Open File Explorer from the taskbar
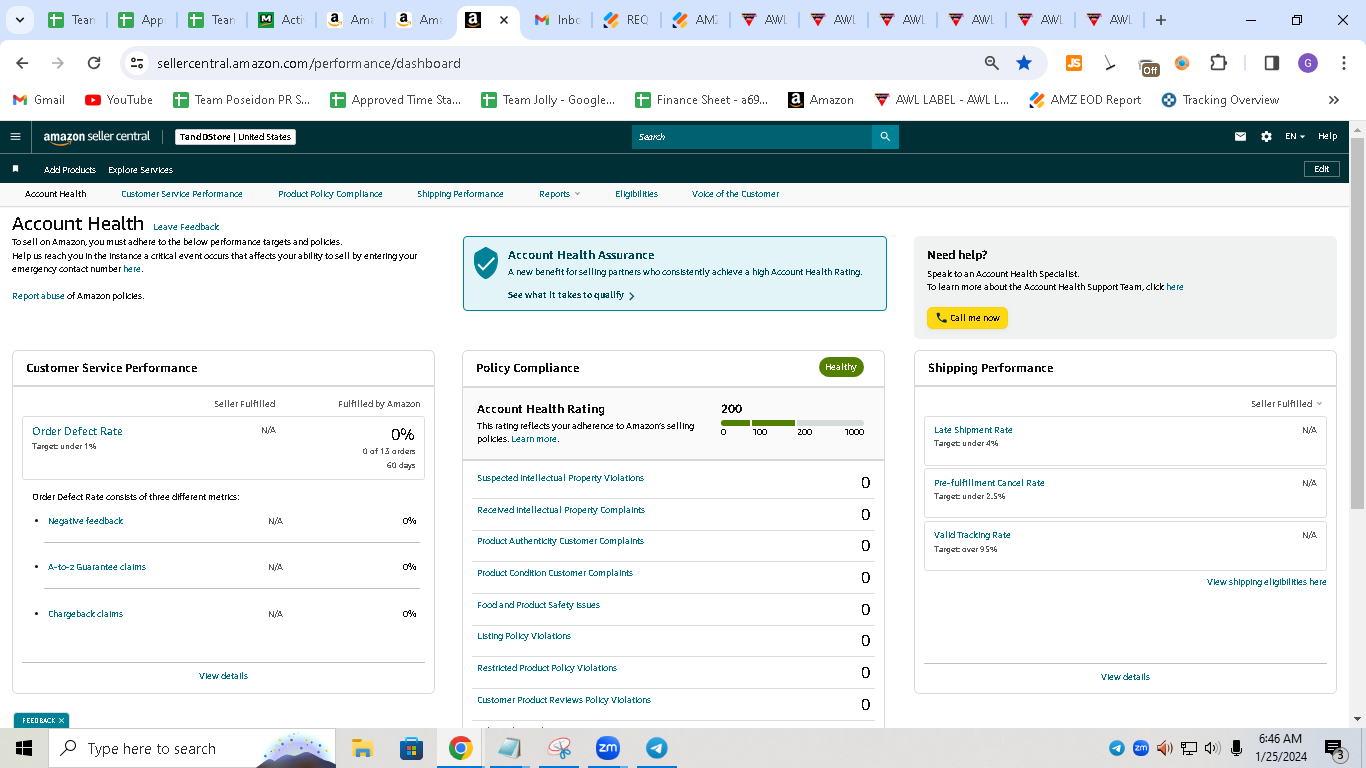The width and height of the screenshot is (1366, 768). coord(362,748)
